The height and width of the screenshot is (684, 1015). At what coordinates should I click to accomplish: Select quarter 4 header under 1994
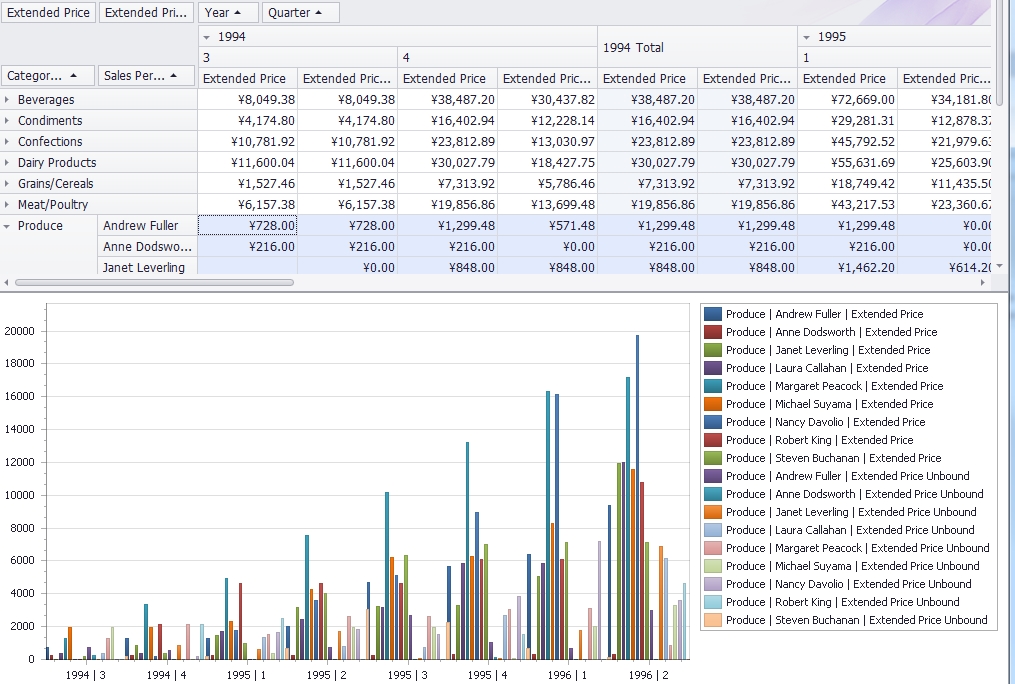click(x=497, y=58)
